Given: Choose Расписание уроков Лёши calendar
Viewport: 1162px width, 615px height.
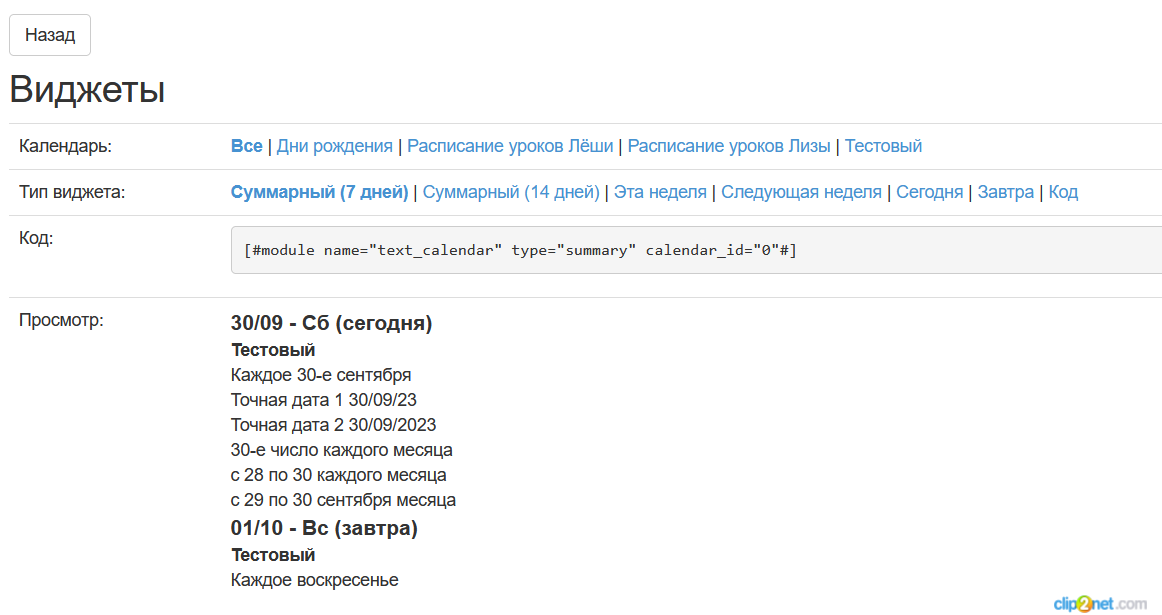Looking at the screenshot, I should pos(510,146).
